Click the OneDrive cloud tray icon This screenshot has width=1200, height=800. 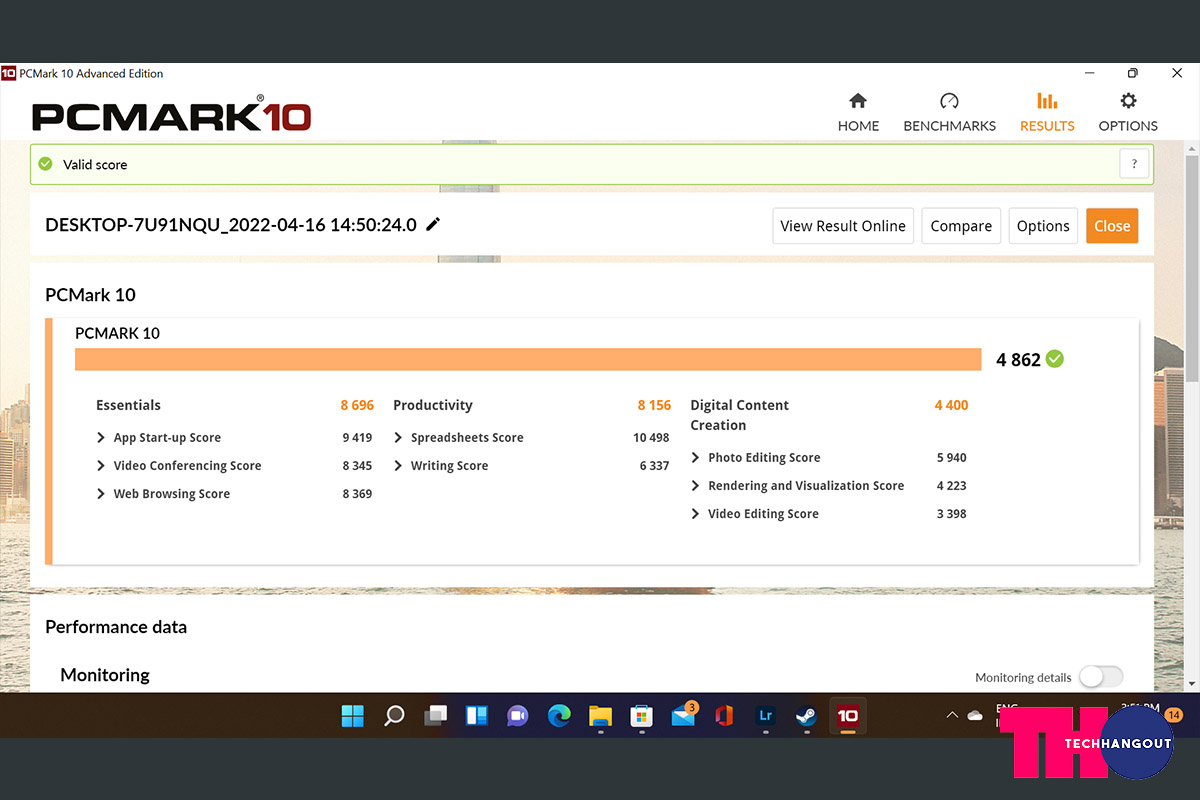click(x=975, y=716)
